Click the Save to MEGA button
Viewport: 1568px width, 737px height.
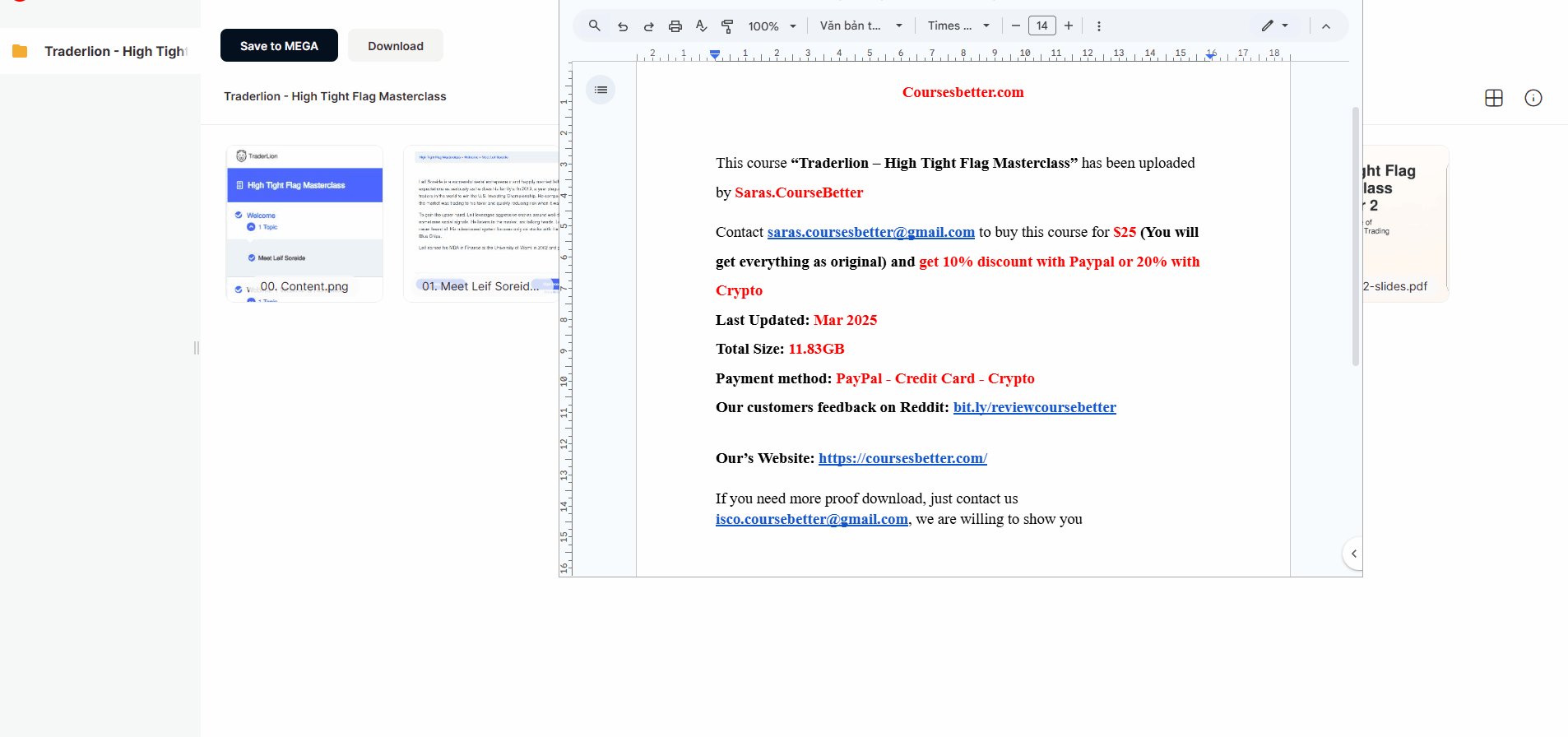point(279,45)
